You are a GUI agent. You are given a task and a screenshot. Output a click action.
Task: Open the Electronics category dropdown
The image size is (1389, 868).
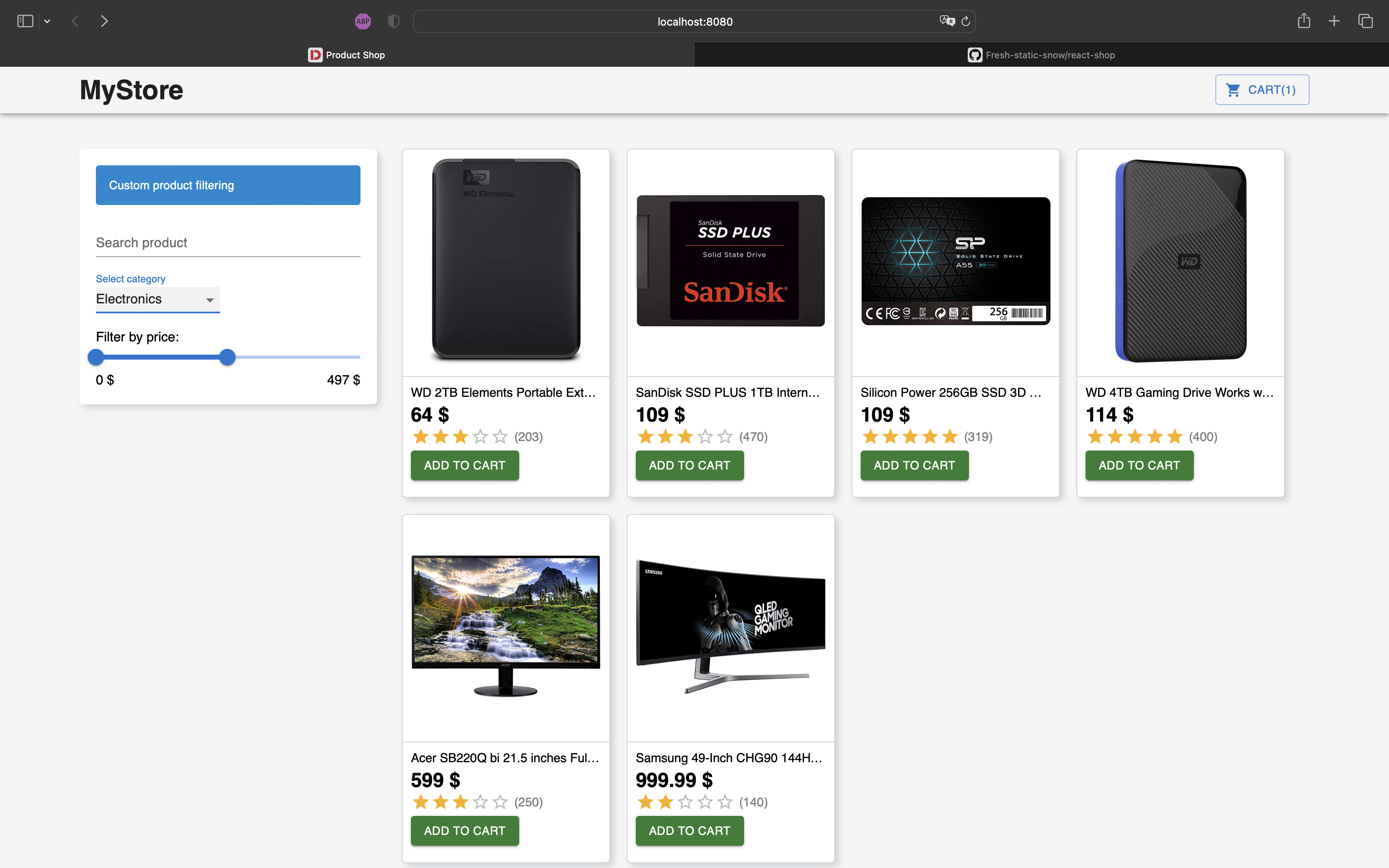pos(157,299)
